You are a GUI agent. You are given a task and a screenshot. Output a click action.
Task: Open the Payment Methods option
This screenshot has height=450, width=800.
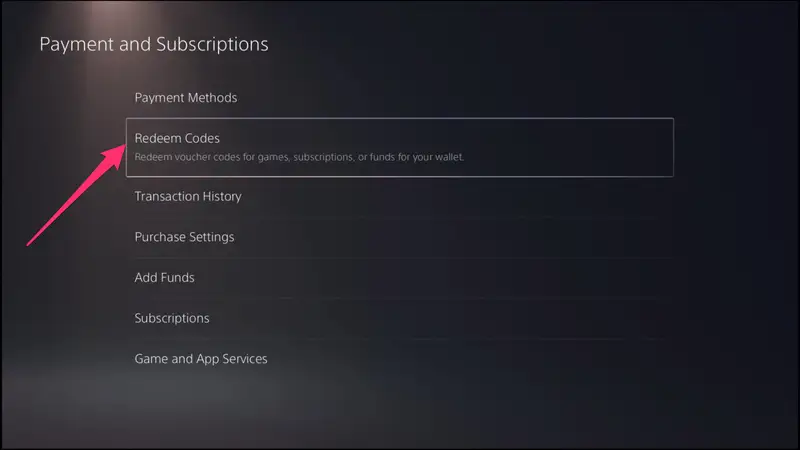pyautogui.click(x=186, y=97)
